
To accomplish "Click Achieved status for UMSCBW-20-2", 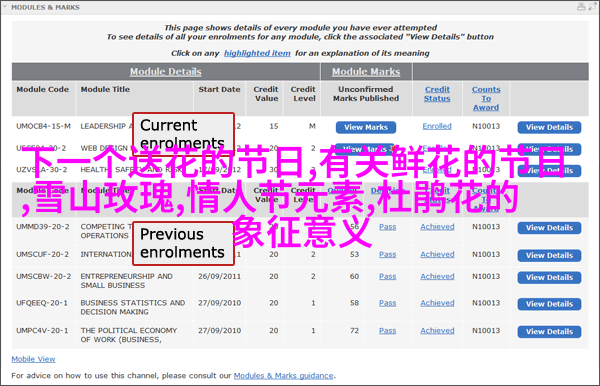I will click(x=437, y=277).
